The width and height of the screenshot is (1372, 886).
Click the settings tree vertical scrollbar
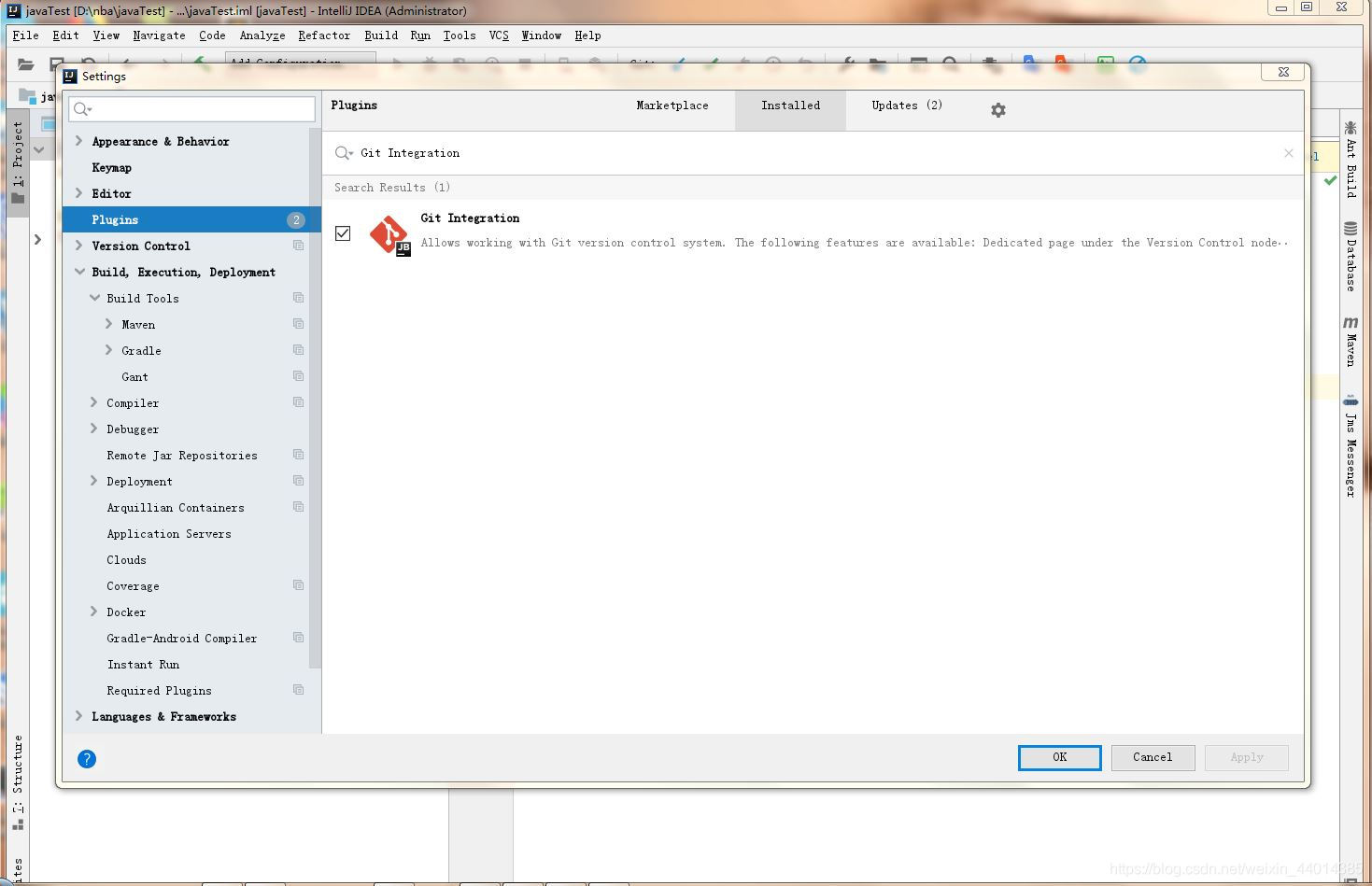[x=316, y=399]
